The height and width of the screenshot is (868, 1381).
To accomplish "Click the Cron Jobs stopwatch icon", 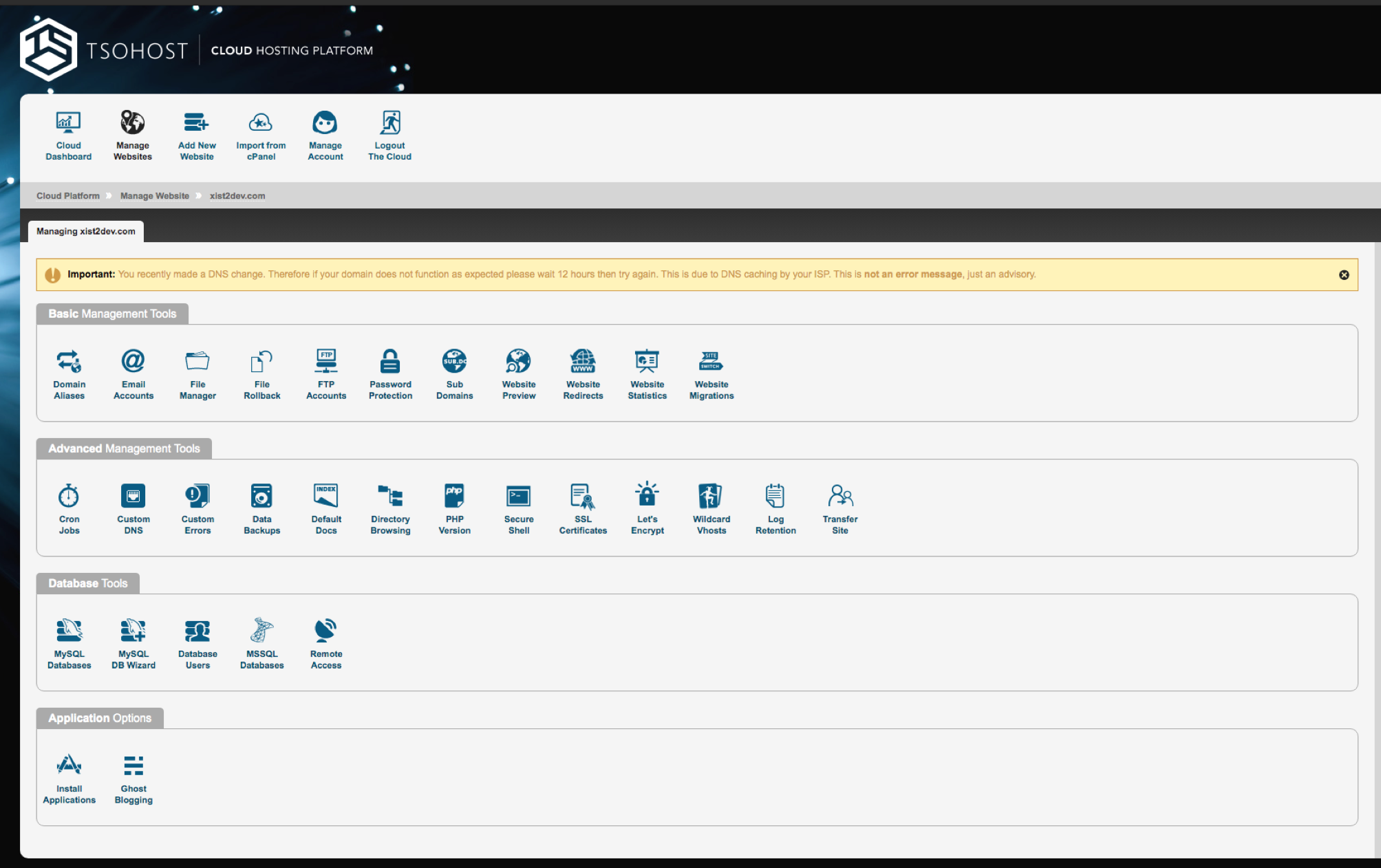I will coord(69,496).
